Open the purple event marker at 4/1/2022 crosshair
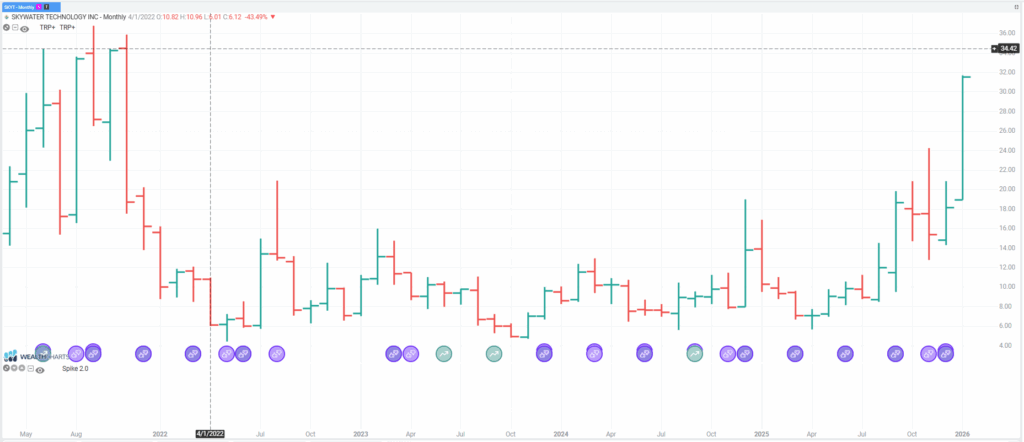The height and width of the screenshot is (442, 1024). tap(226, 354)
